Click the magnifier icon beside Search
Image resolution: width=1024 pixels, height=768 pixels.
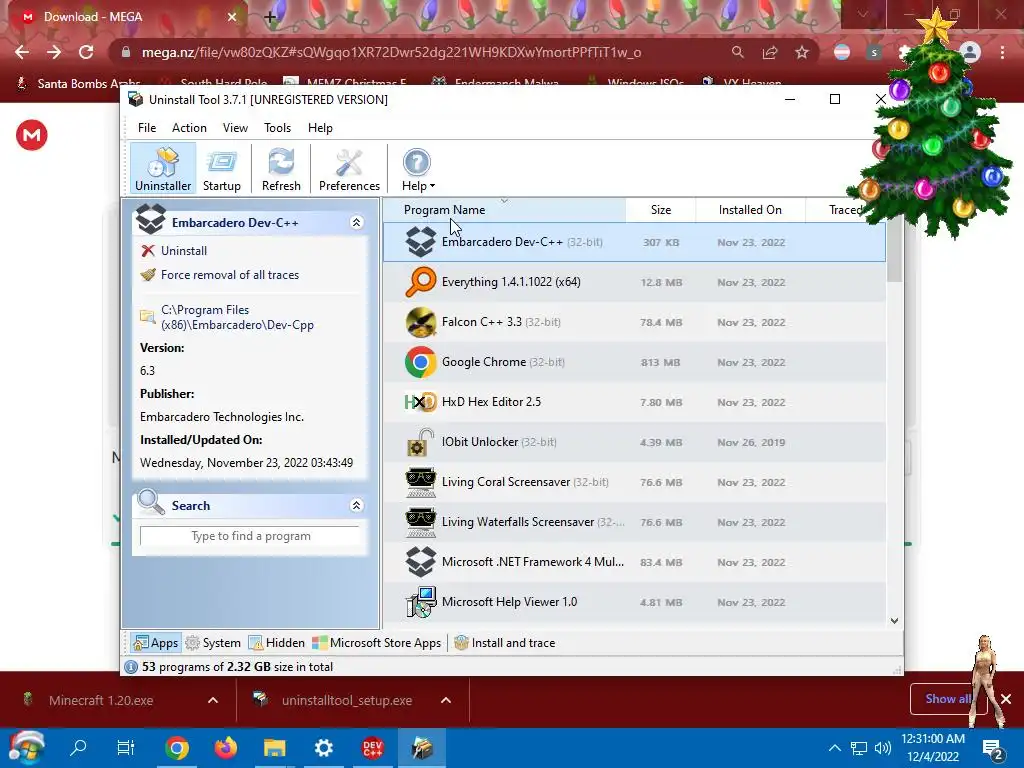[151, 502]
